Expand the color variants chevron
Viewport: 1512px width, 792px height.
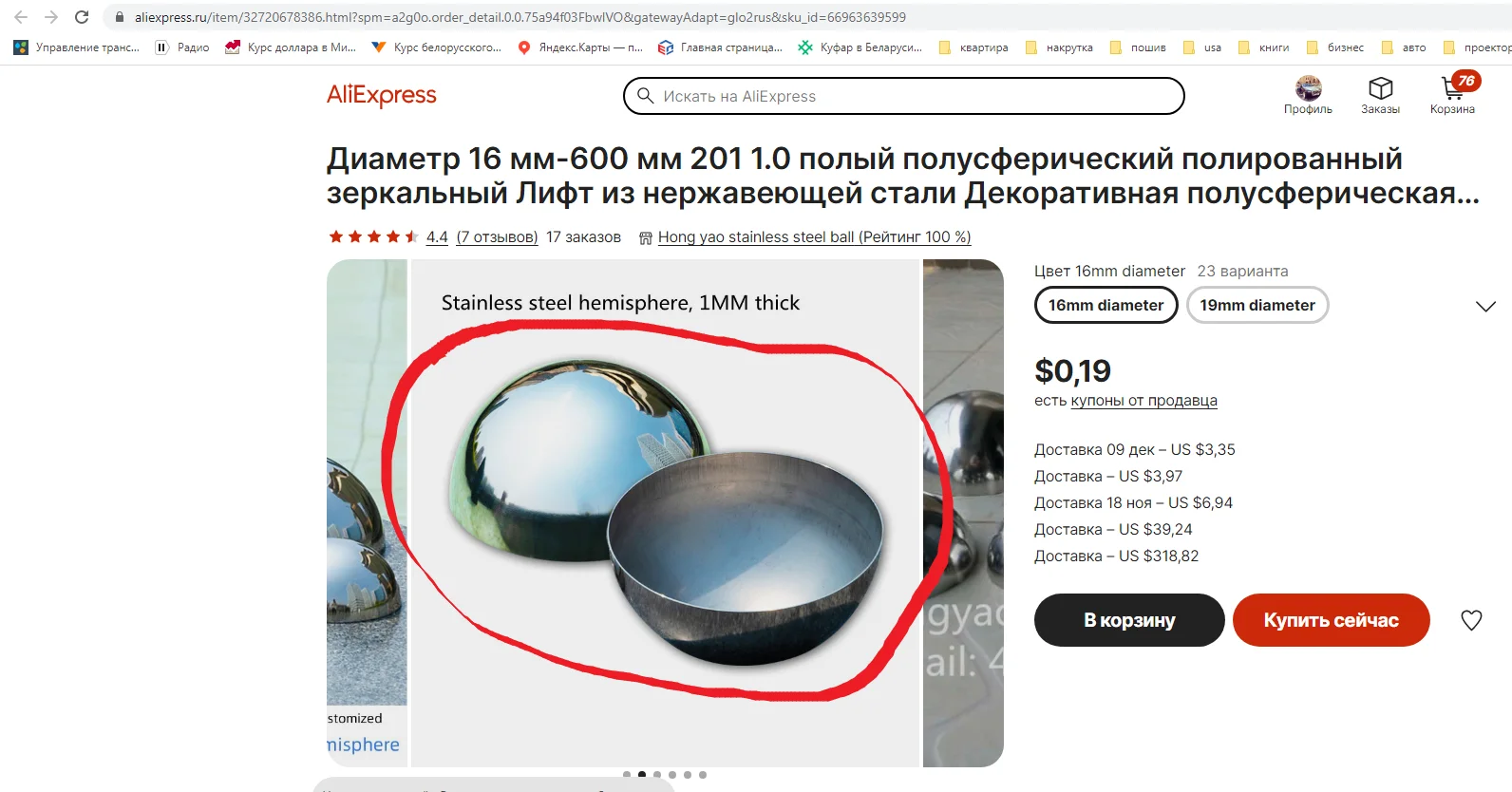click(x=1485, y=306)
